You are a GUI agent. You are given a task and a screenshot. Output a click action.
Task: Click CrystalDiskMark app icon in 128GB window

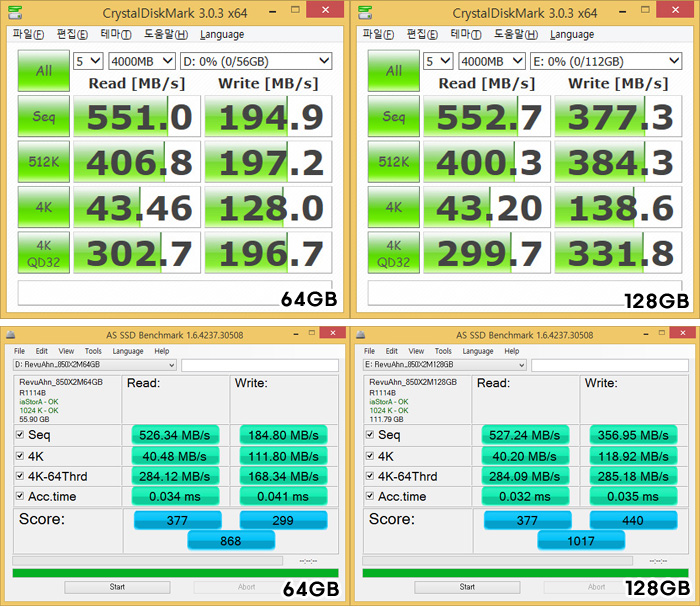pyautogui.click(x=365, y=12)
